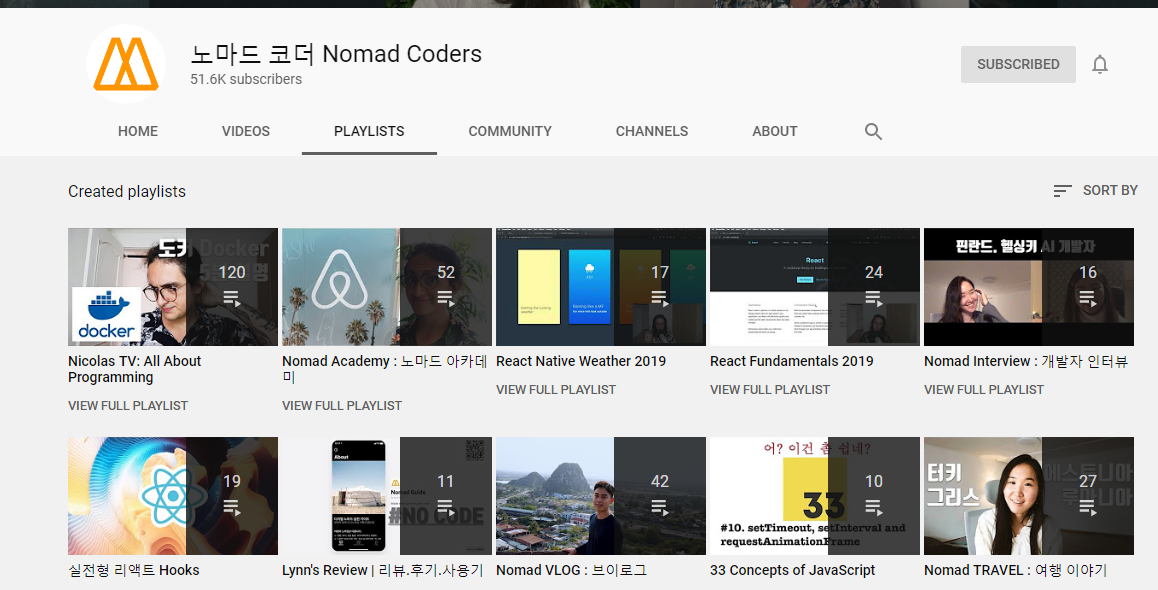The width and height of the screenshot is (1158, 590).
Task: Open Nicolas TV: All About Programming title
Action: coord(134,369)
